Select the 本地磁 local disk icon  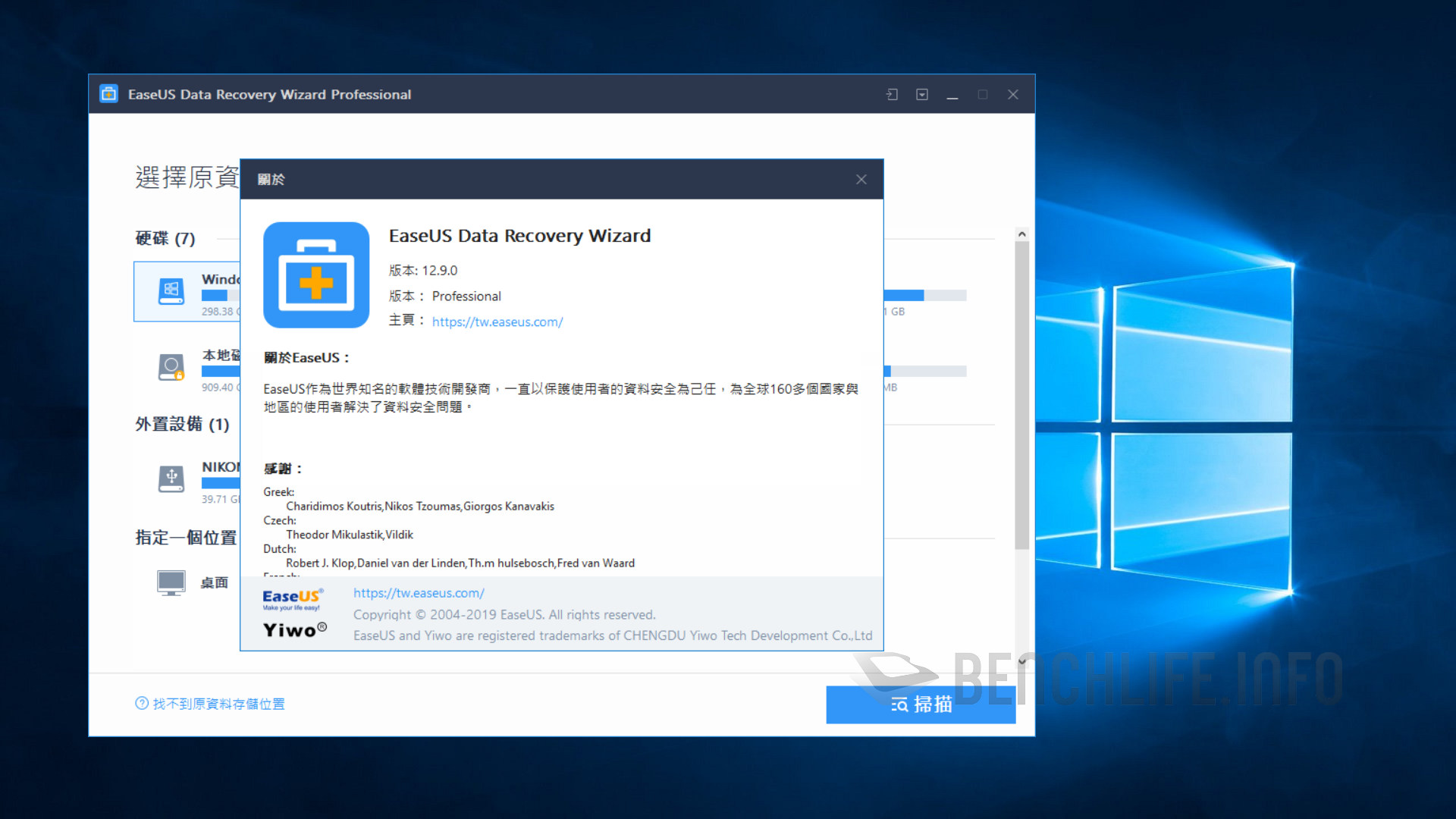pos(171,368)
